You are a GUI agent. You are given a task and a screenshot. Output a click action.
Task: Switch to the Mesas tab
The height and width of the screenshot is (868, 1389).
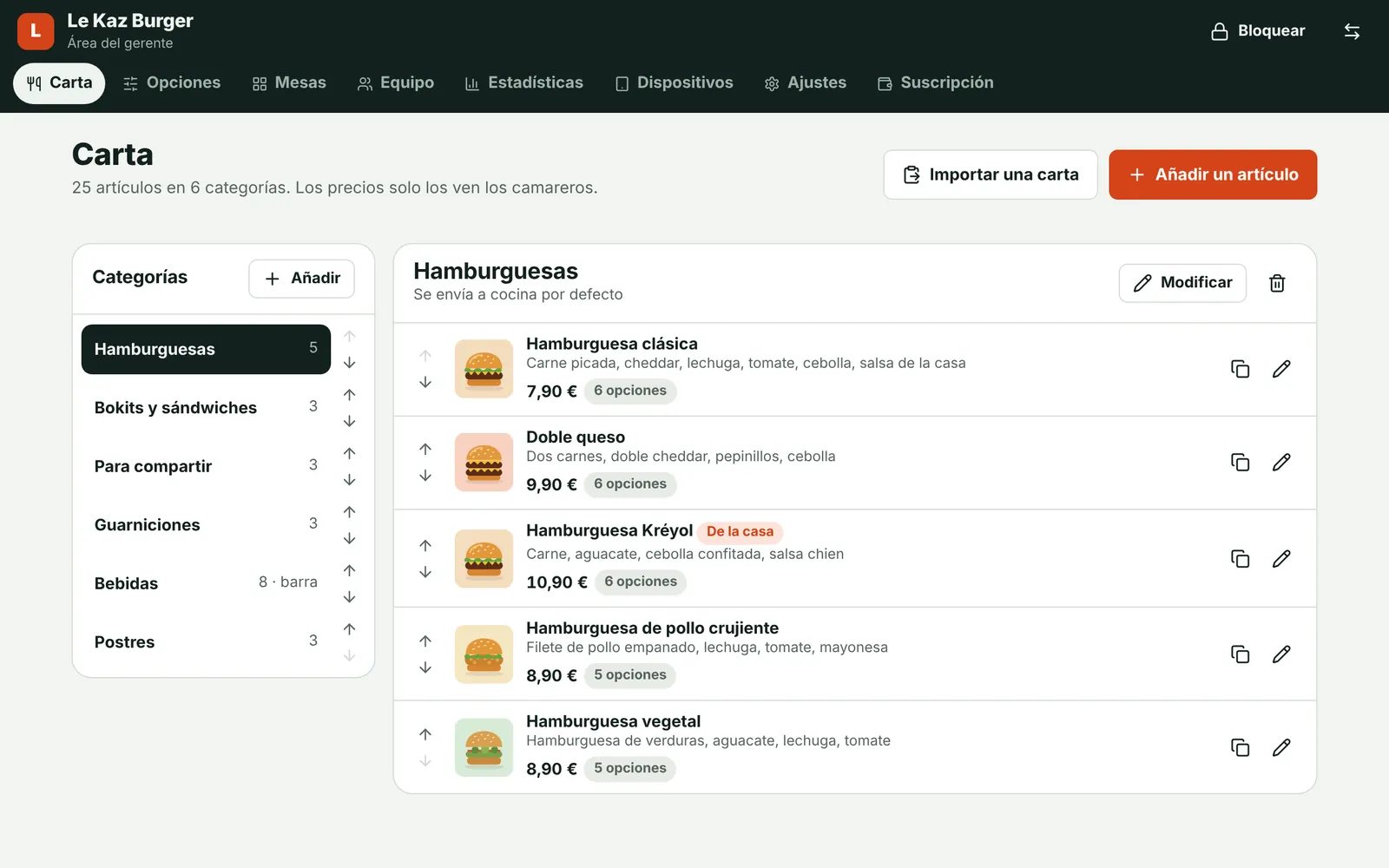(x=289, y=83)
